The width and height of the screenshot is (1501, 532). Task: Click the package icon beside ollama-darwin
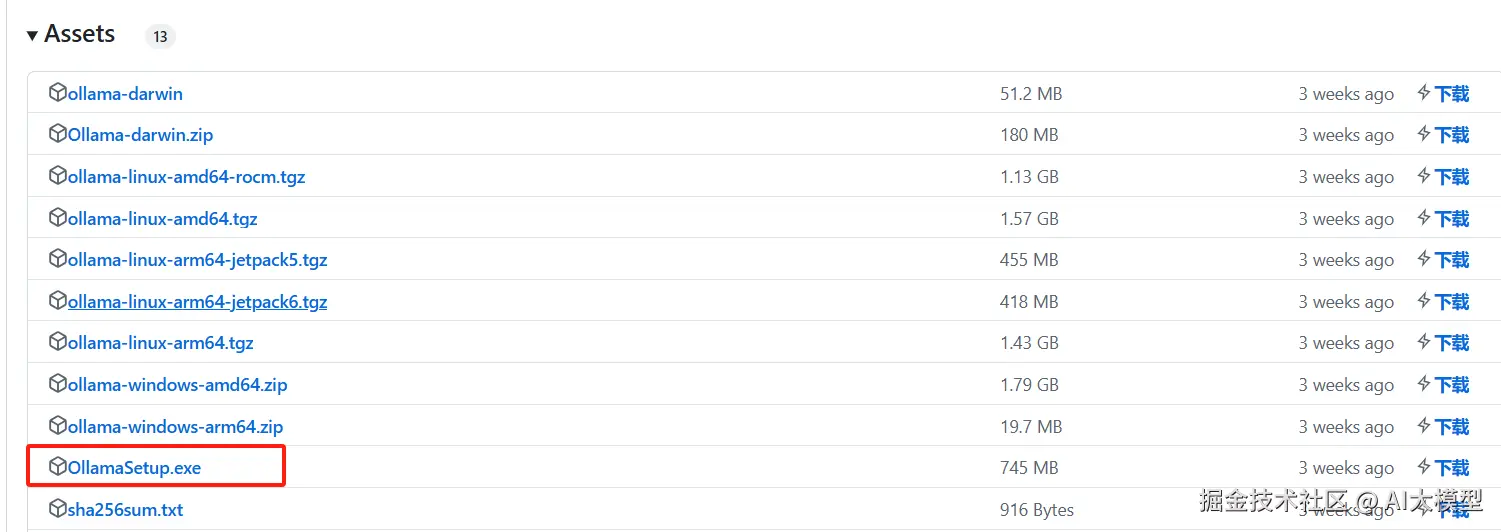tap(57, 93)
